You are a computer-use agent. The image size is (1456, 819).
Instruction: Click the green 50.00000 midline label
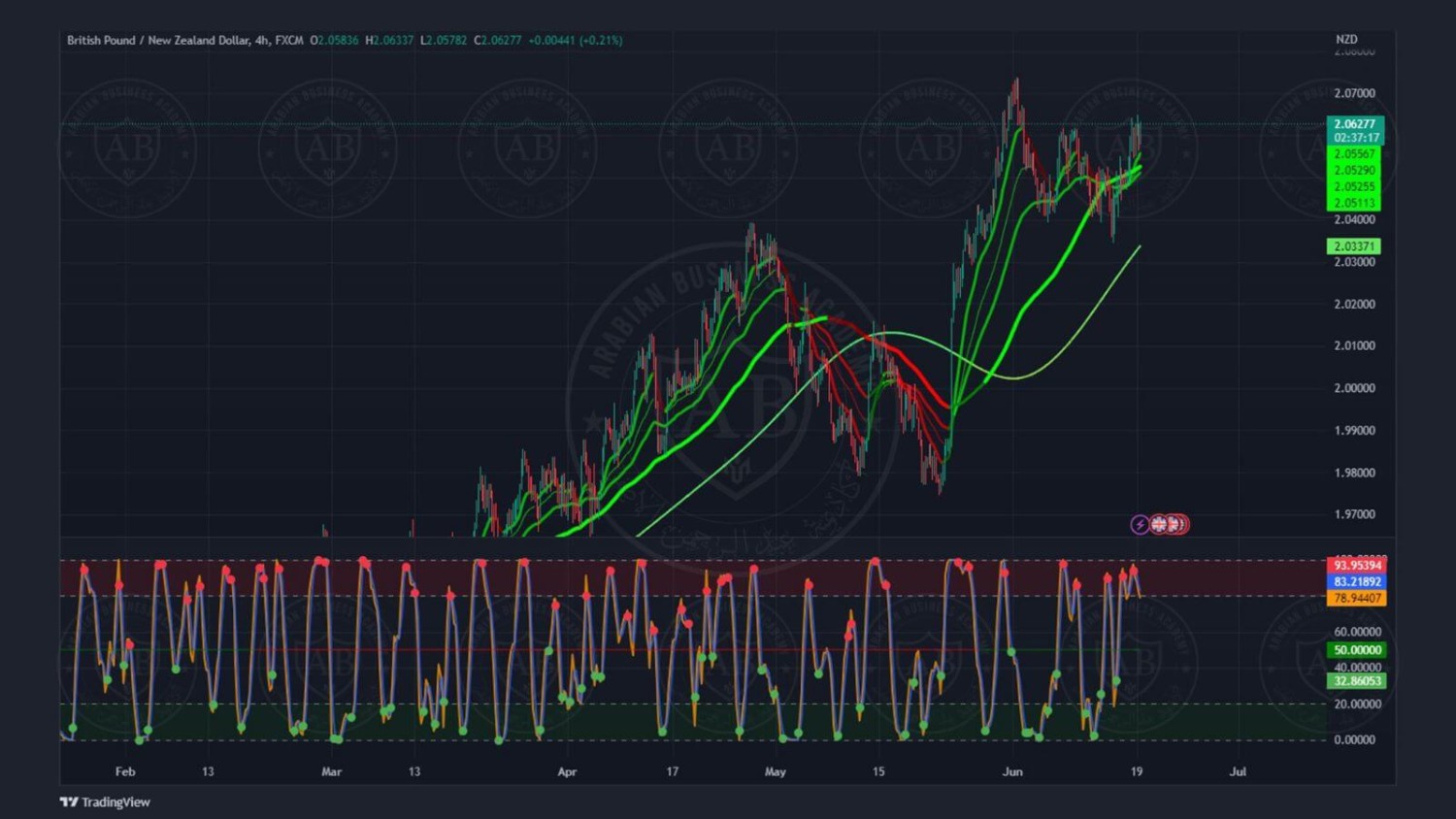pos(1356,650)
